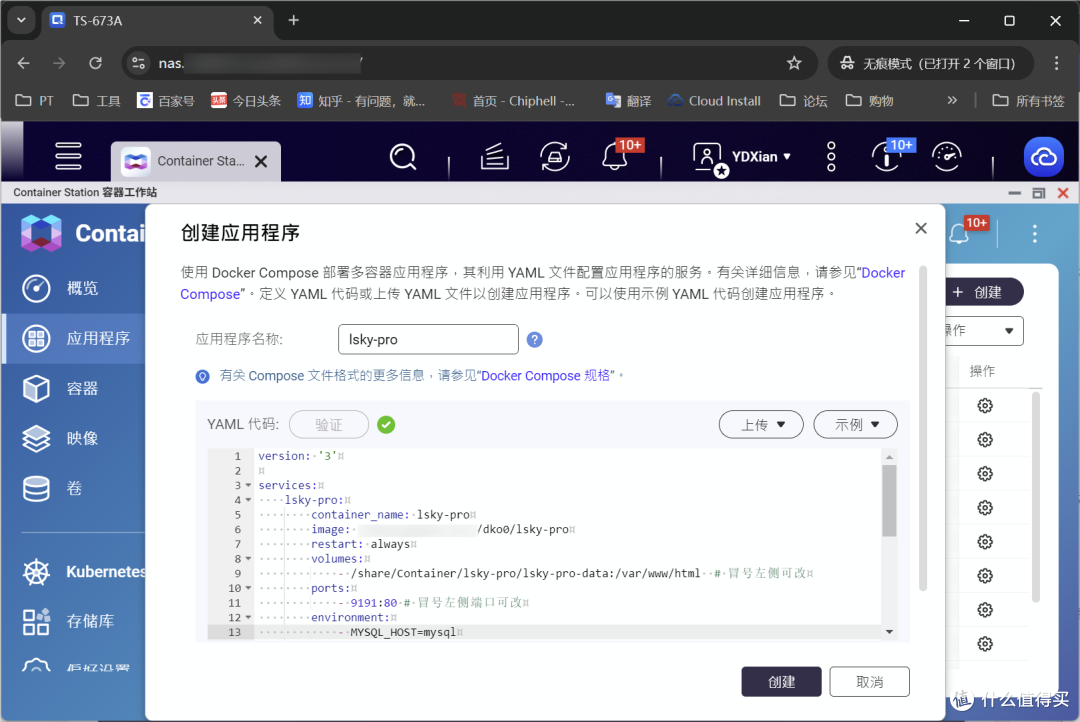
Task: Collapse the services fold arrow at line 3
Action: [x=249, y=486]
